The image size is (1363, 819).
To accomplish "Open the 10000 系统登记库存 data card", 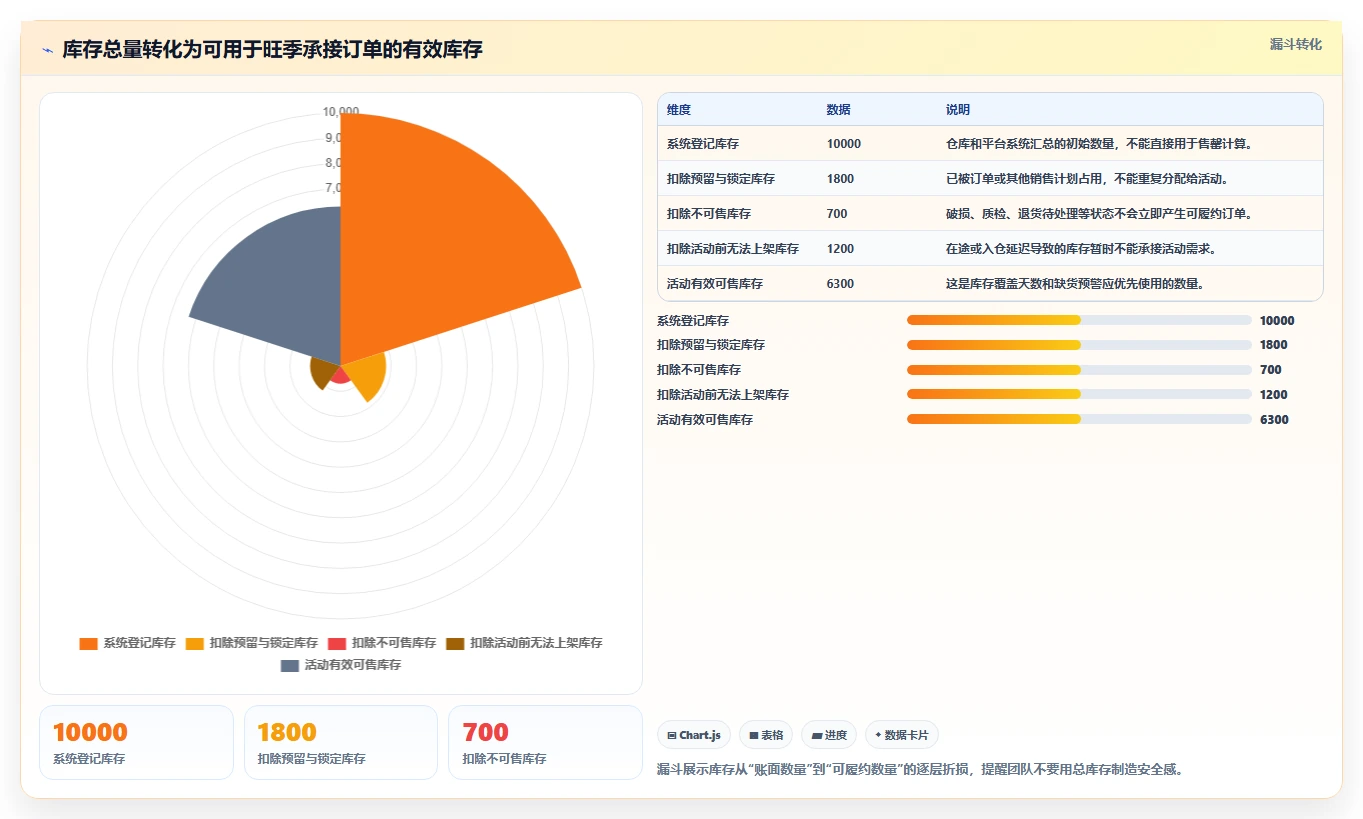I will click(x=136, y=742).
